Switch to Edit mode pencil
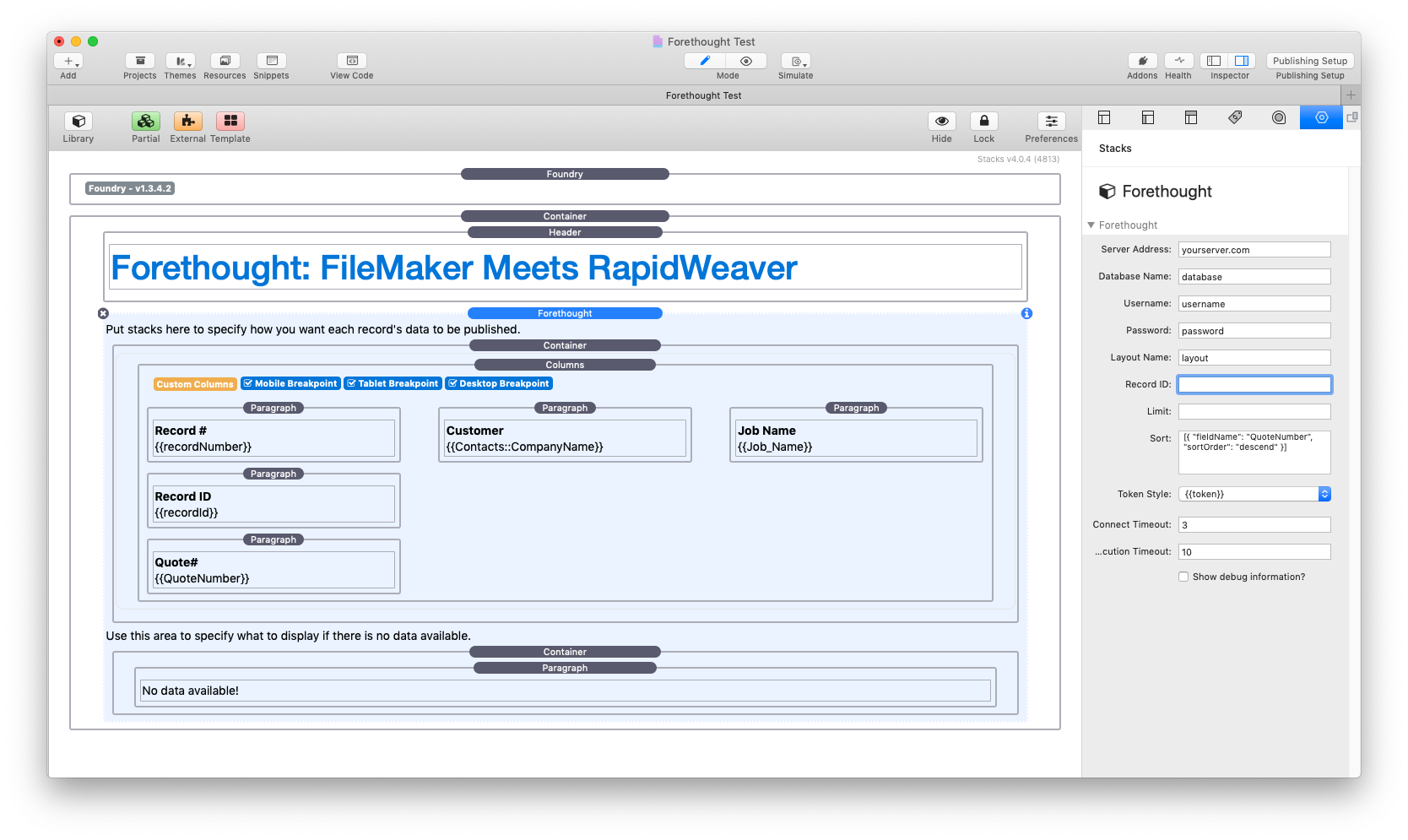This screenshot has height=840, width=1408. point(705,61)
